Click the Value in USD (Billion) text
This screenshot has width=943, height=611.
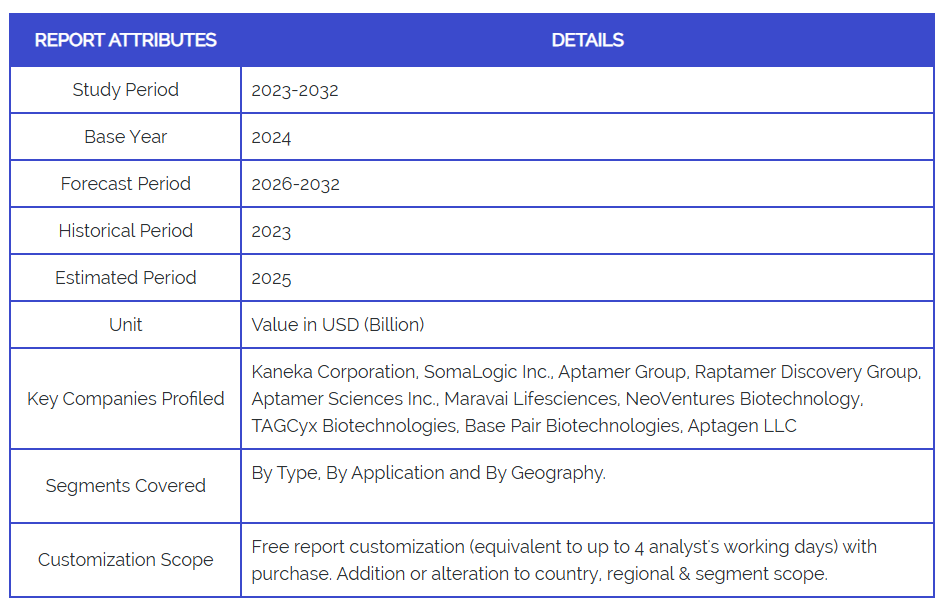[x=338, y=325]
